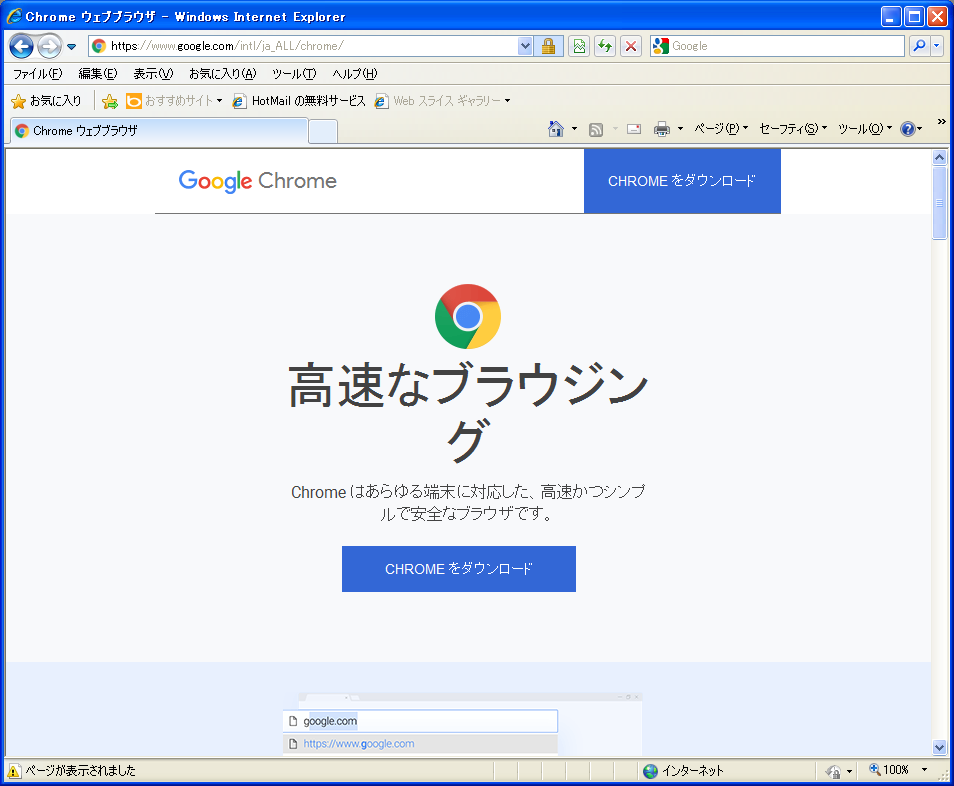Open the ヘルプ(H) menu
Screen dimensions: 954x786
(354, 74)
